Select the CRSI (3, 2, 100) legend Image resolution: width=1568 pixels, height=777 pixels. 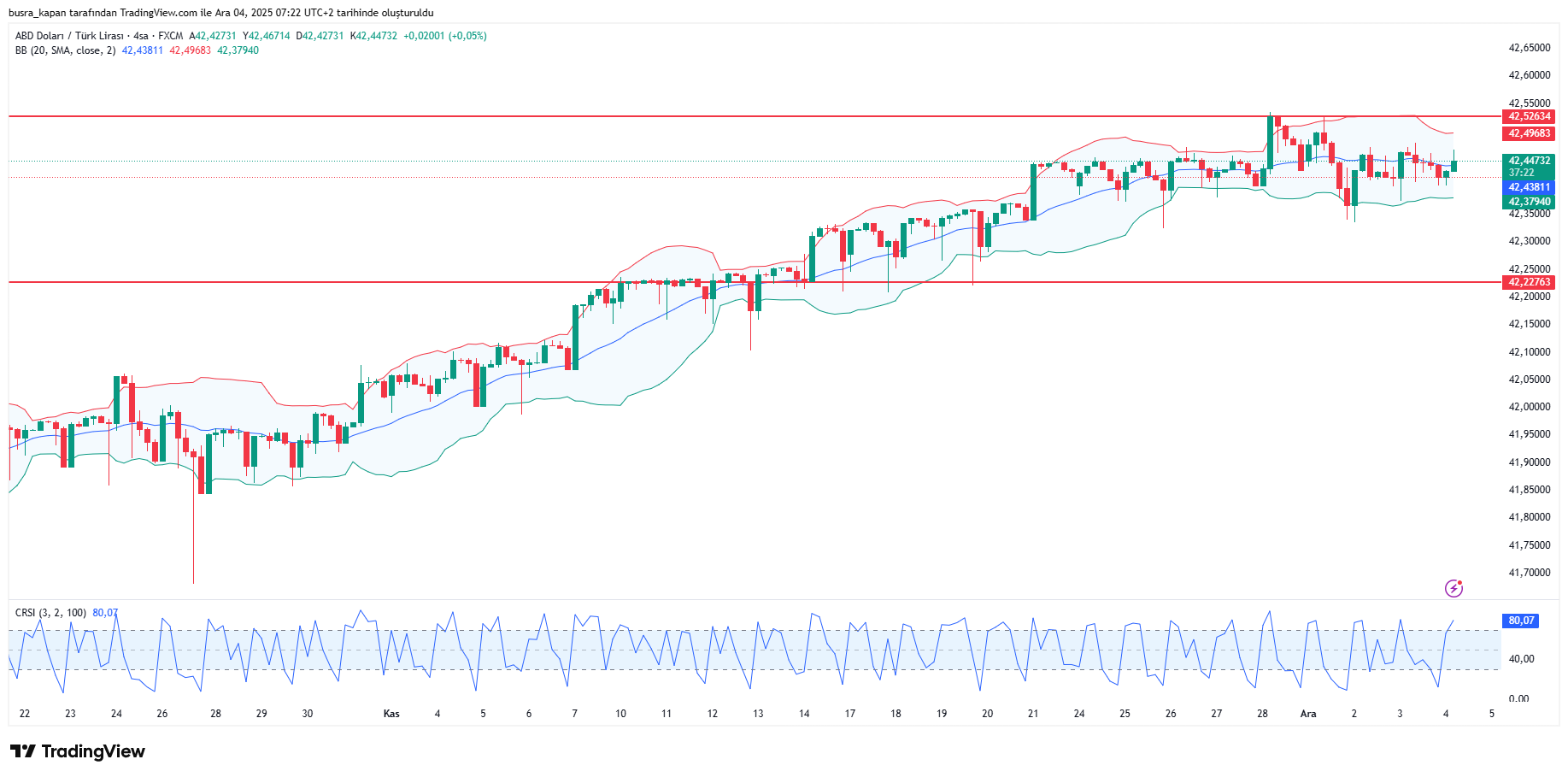coord(50,613)
